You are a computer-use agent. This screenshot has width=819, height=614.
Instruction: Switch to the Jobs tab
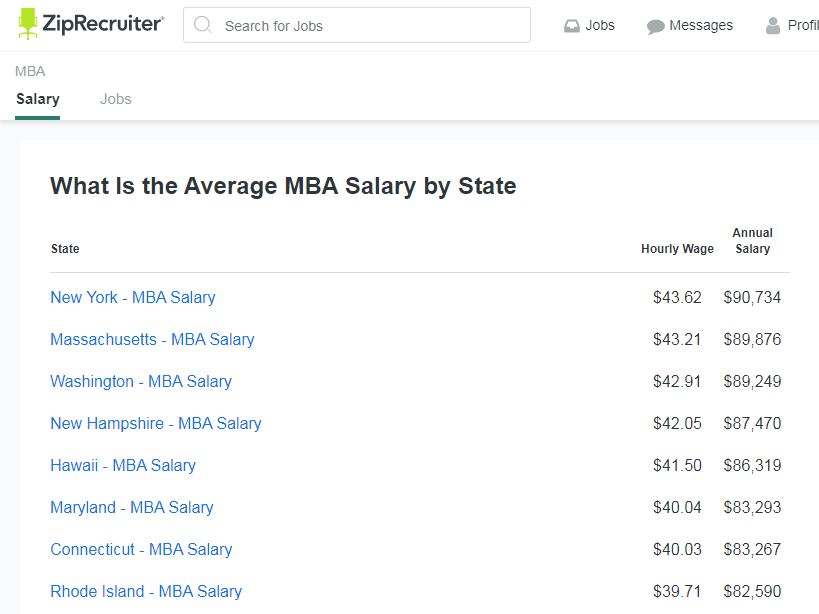pyautogui.click(x=115, y=99)
